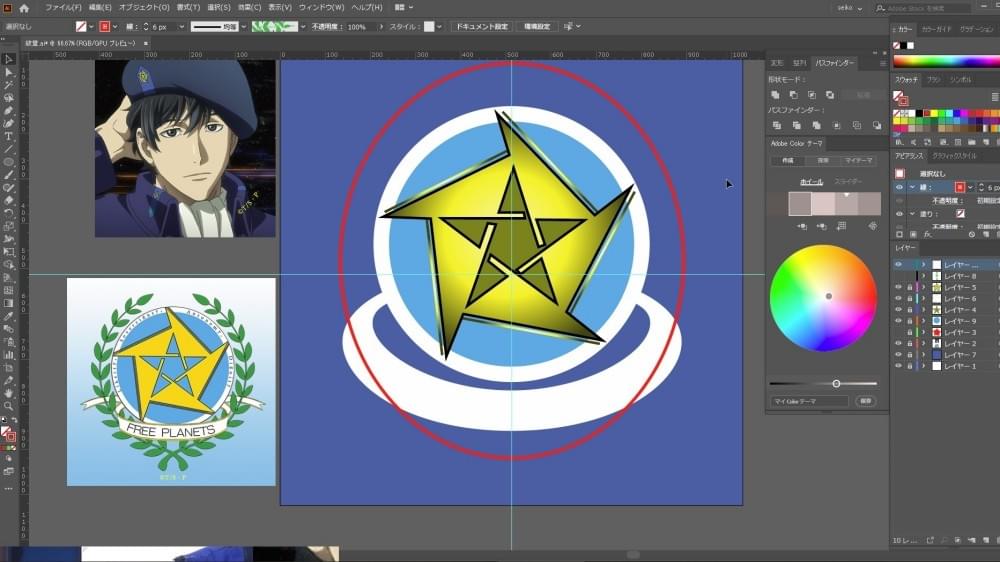Switch to ブラシ tab
The image size is (1000, 562).
tap(934, 80)
